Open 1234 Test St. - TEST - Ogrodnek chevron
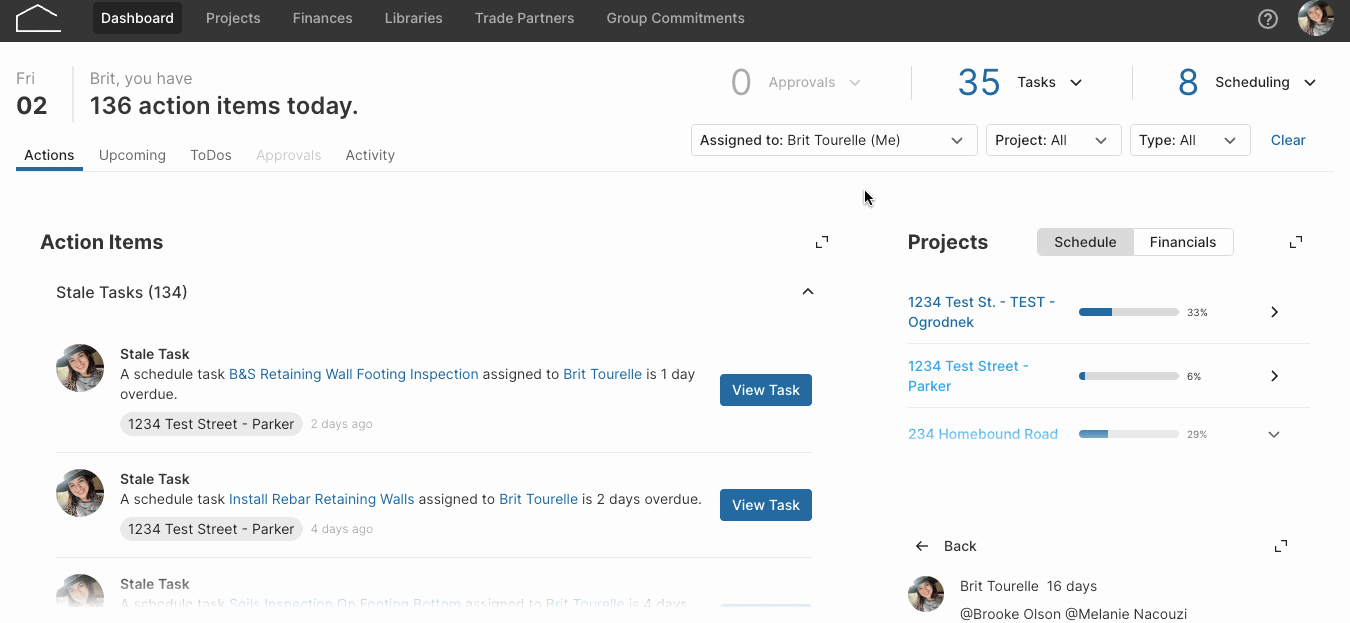The image size is (1350, 623). pos(1274,312)
